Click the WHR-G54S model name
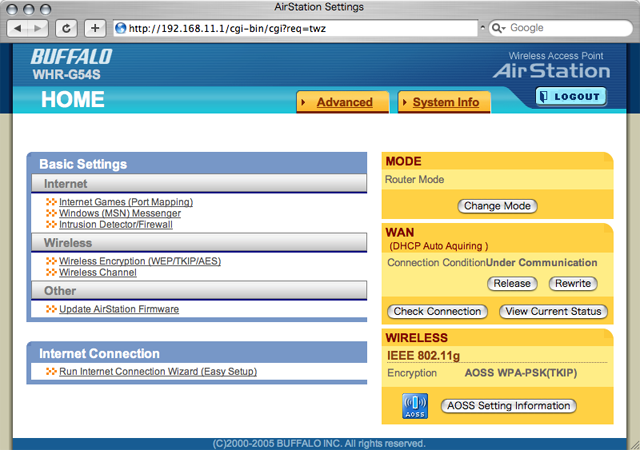 pyautogui.click(x=67, y=74)
